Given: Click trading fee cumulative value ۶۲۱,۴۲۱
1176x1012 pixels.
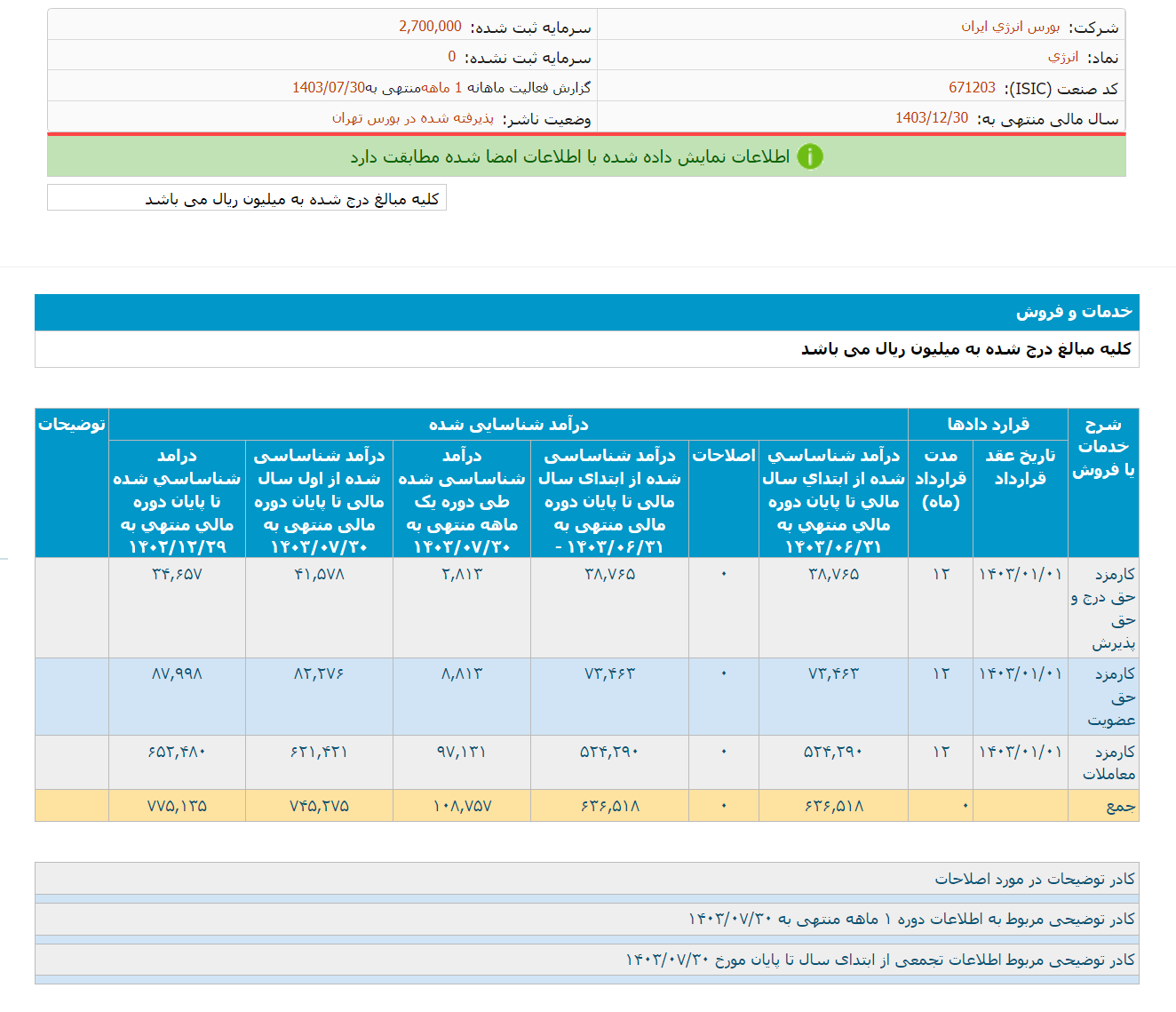Looking at the screenshot, I should pos(319,752).
